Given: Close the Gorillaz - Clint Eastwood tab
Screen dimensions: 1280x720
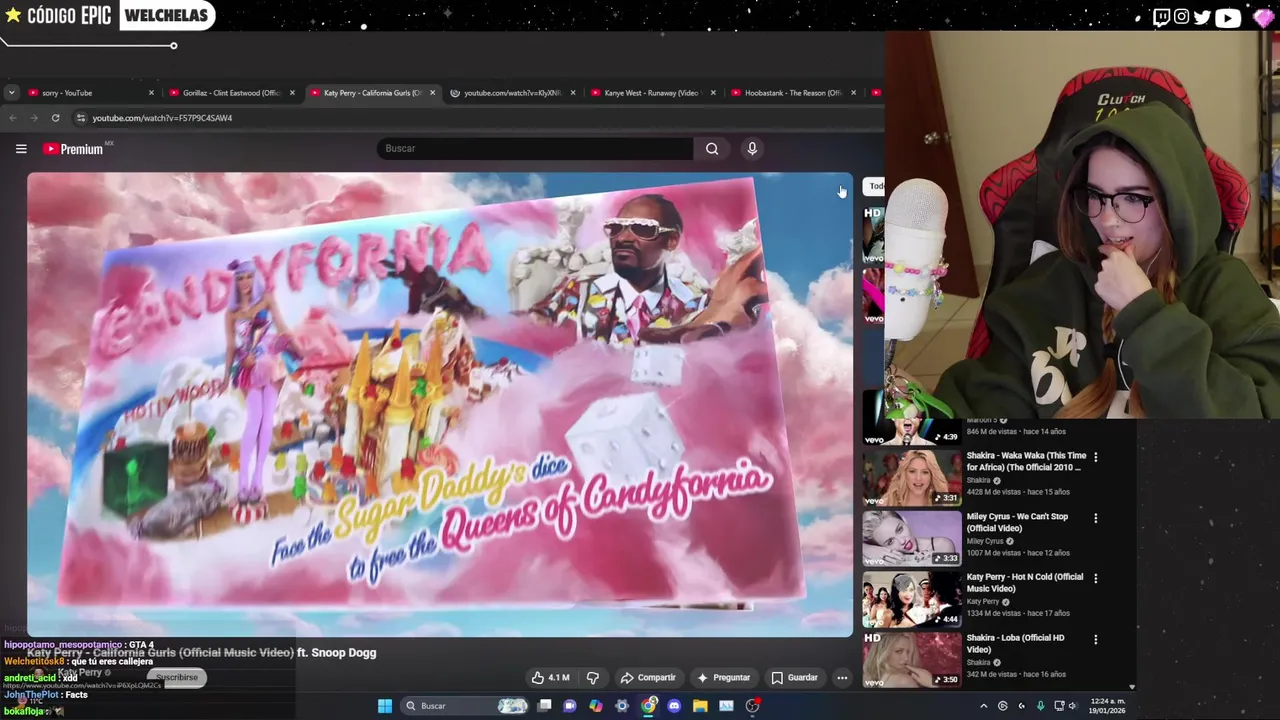Looking at the screenshot, I should point(292,93).
